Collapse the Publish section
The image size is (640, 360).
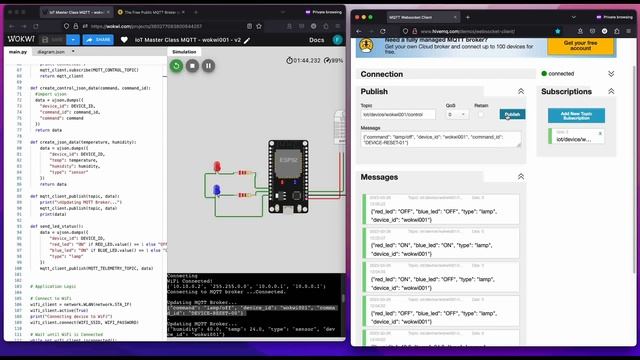click(521, 91)
